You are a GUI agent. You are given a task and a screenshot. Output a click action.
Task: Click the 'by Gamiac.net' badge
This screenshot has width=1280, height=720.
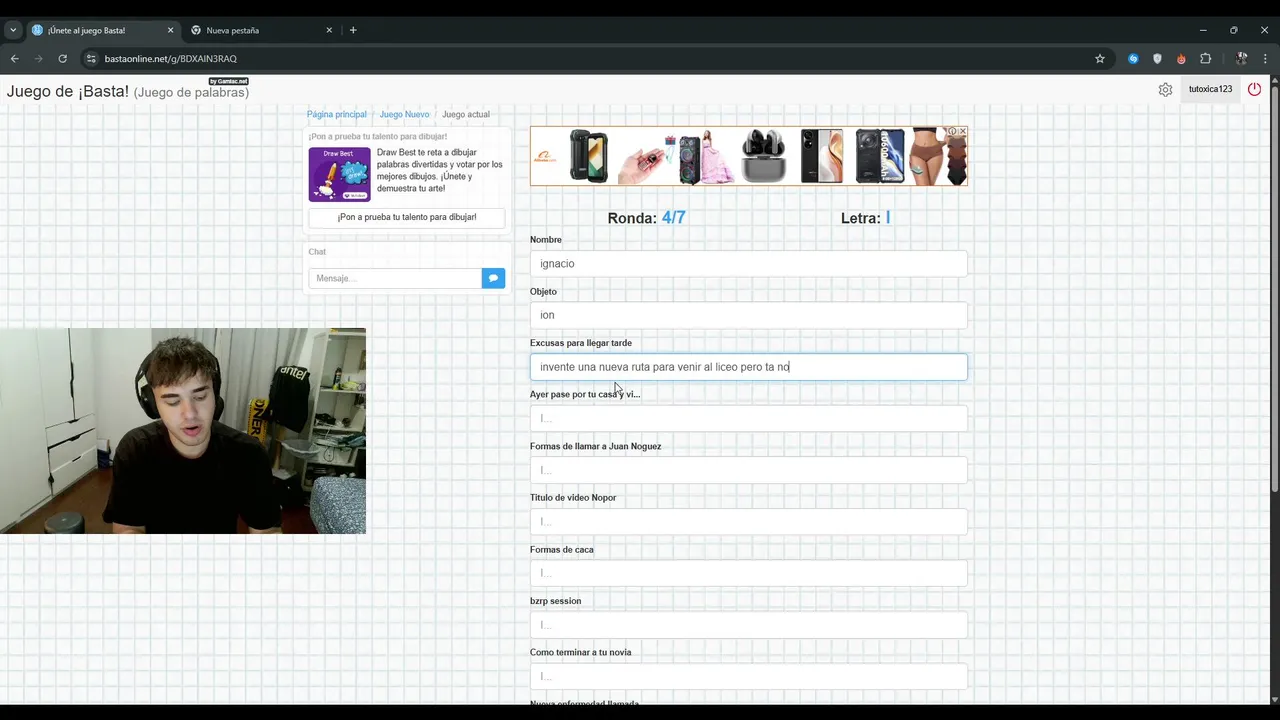(228, 81)
